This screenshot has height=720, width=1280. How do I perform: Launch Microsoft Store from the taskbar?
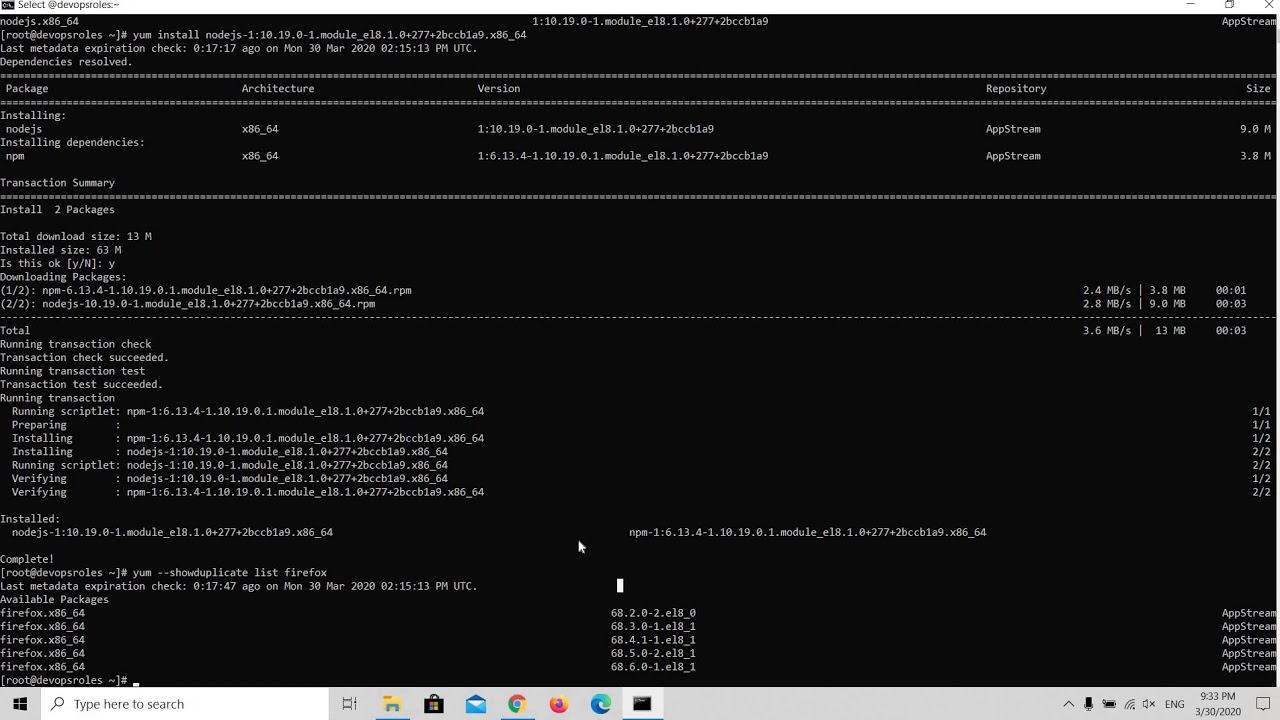click(434, 704)
